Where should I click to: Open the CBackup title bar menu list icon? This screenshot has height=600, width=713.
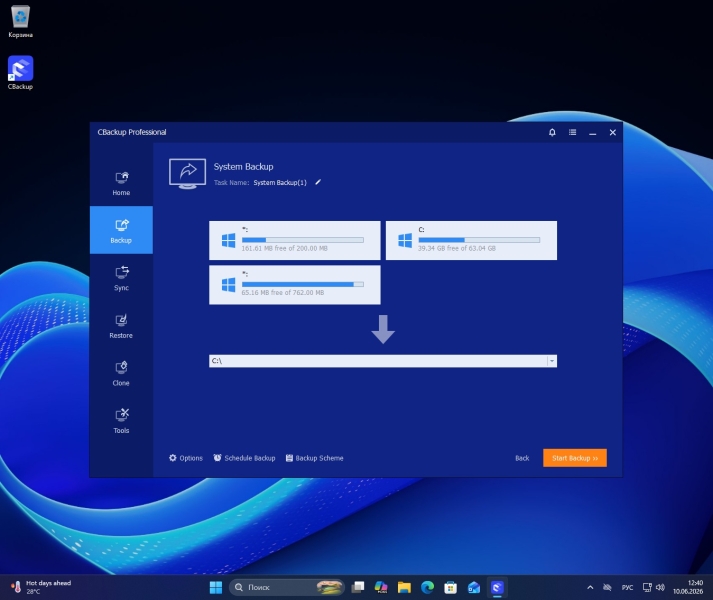[x=572, y=132]
